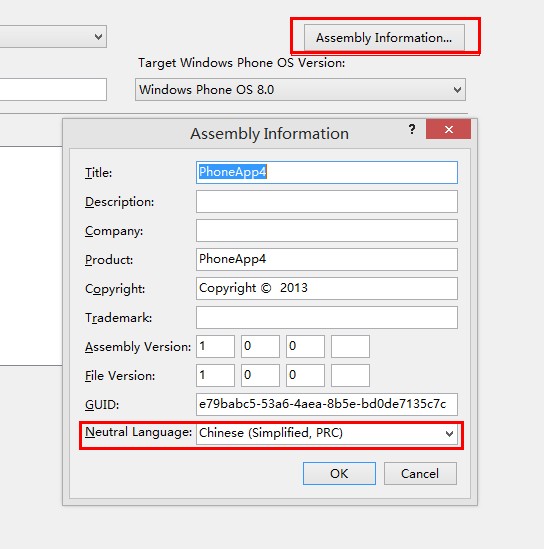Click File Version third number box
The image size is (544, 549).
[x=305, y=375]
